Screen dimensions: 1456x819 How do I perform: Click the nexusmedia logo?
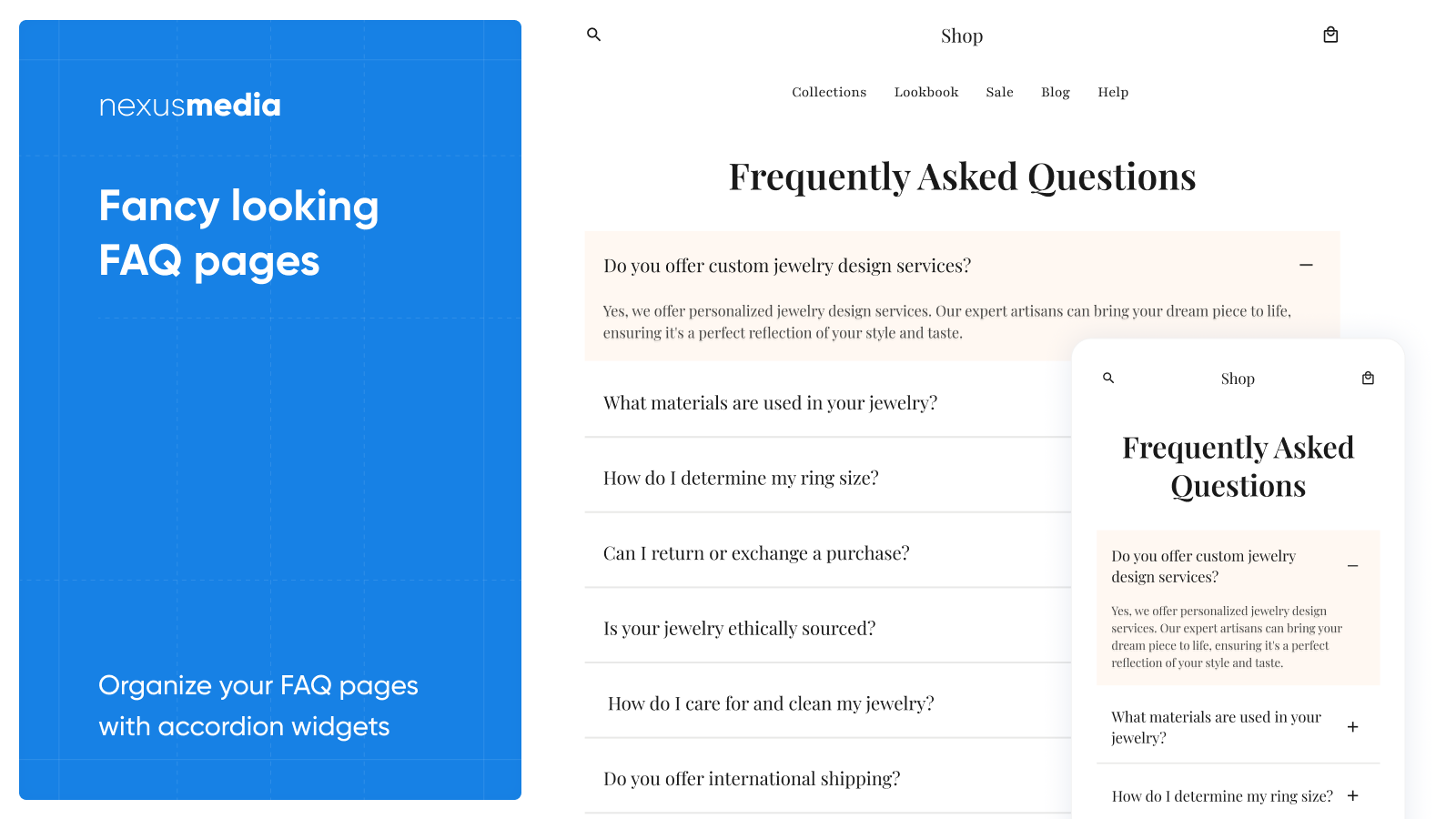(189, 106)
